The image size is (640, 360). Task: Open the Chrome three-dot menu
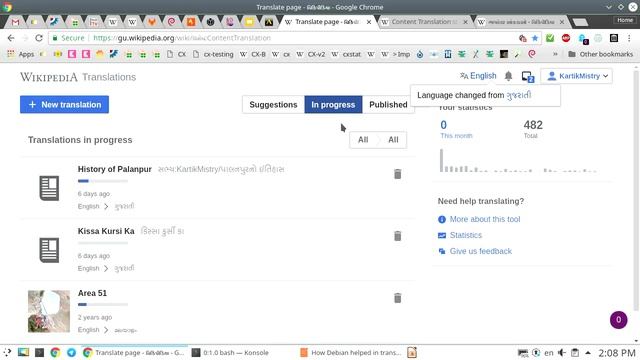629,38
